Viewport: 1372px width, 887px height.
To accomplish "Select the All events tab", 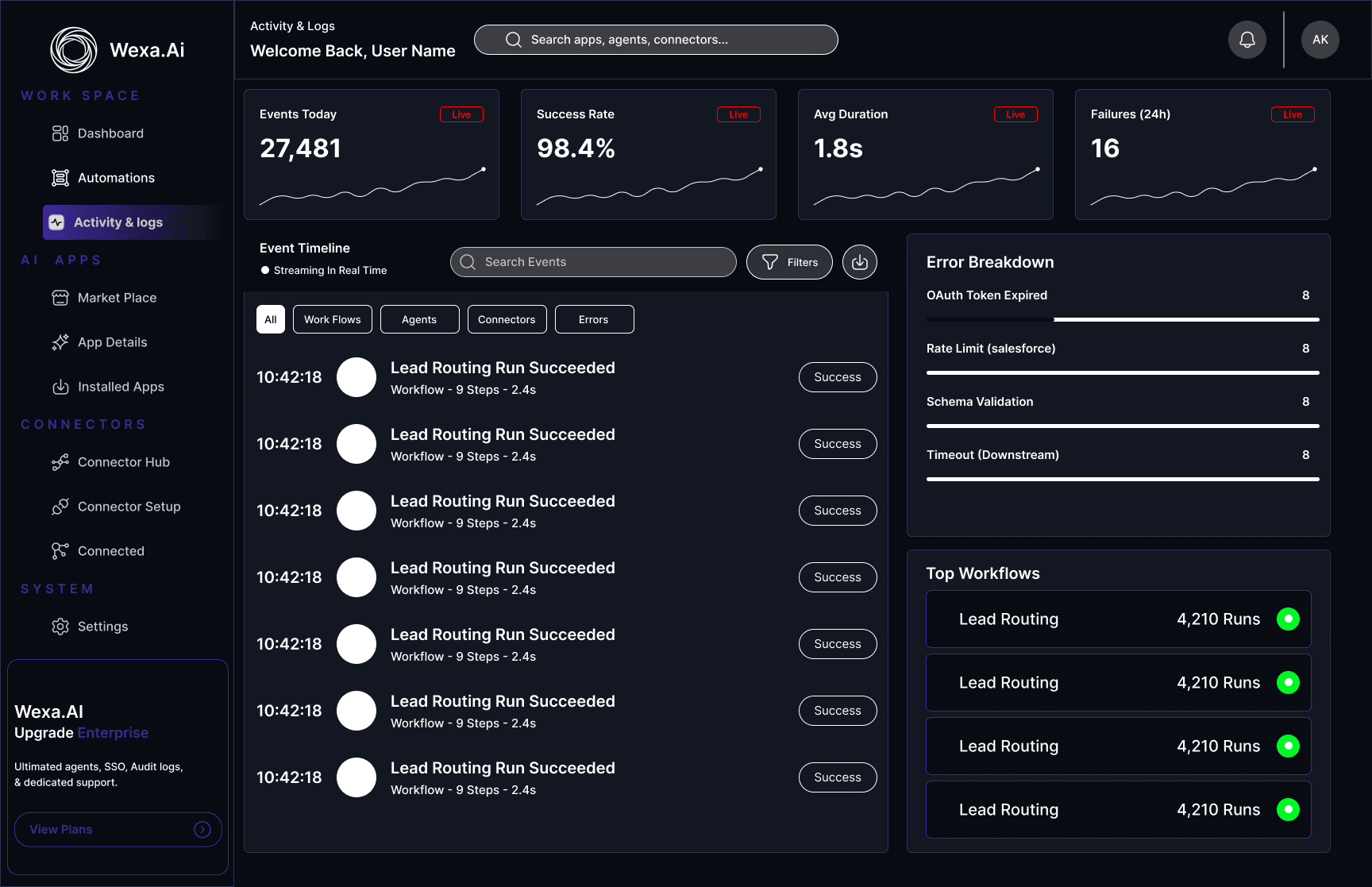I will point(271,319).
